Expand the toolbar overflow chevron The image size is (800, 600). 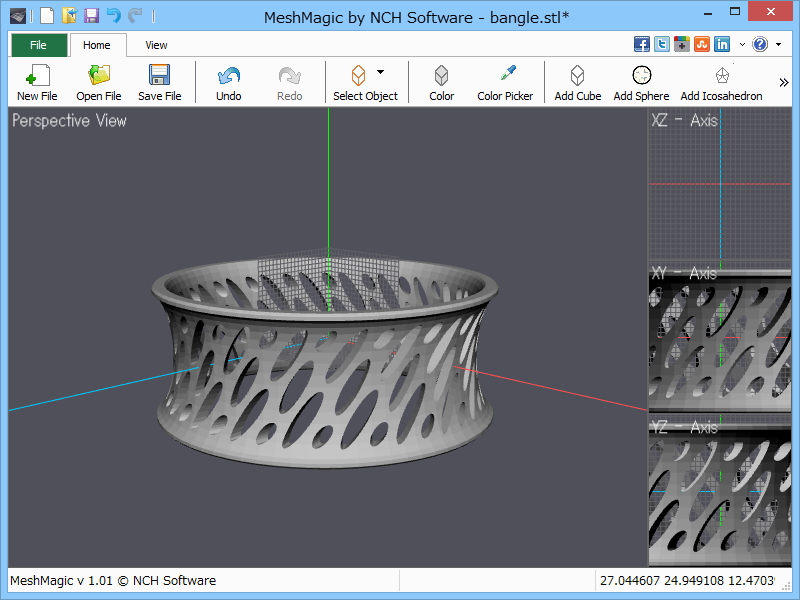(x=784, y=82)
